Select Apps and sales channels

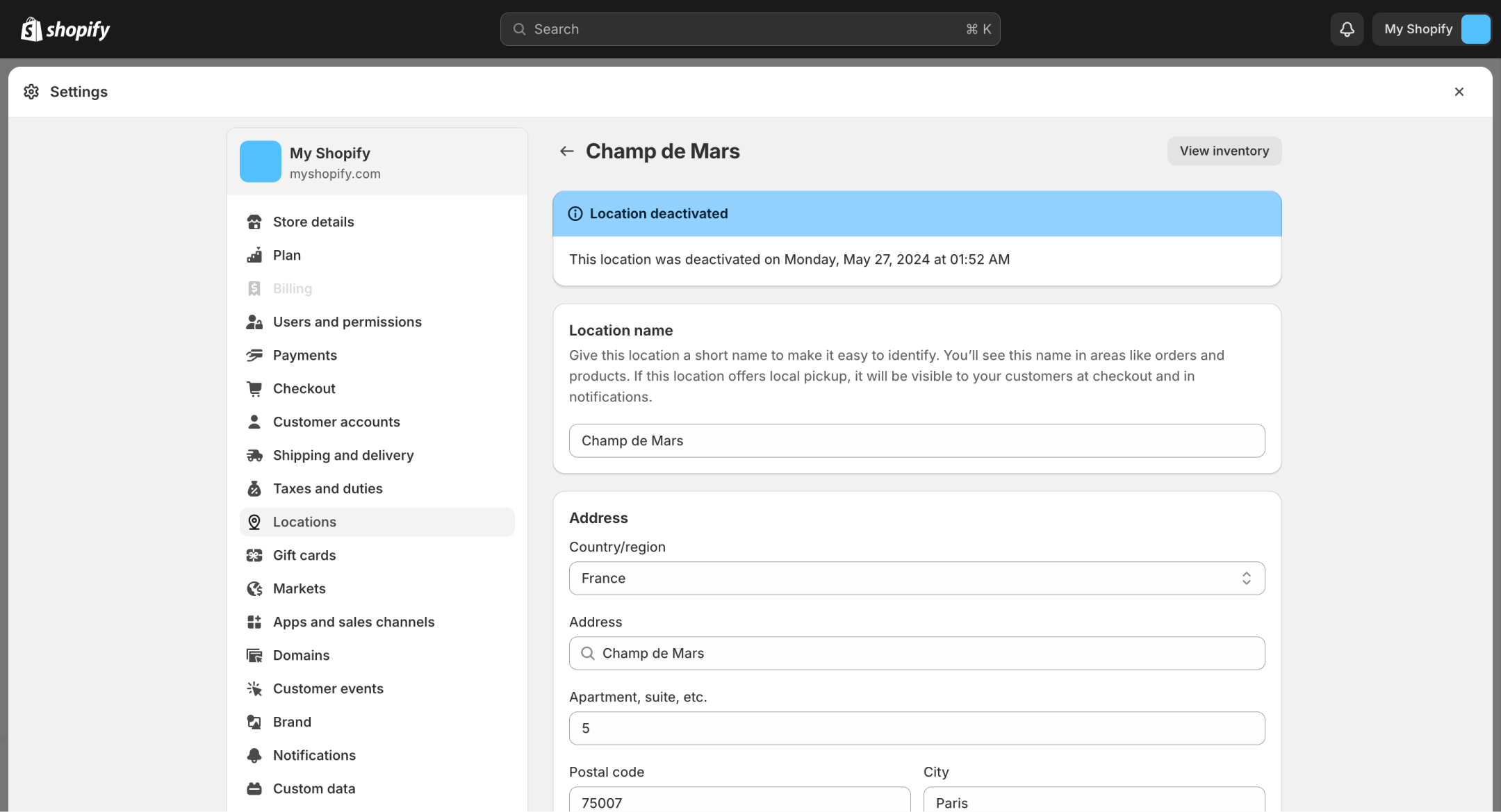[353, 622]
